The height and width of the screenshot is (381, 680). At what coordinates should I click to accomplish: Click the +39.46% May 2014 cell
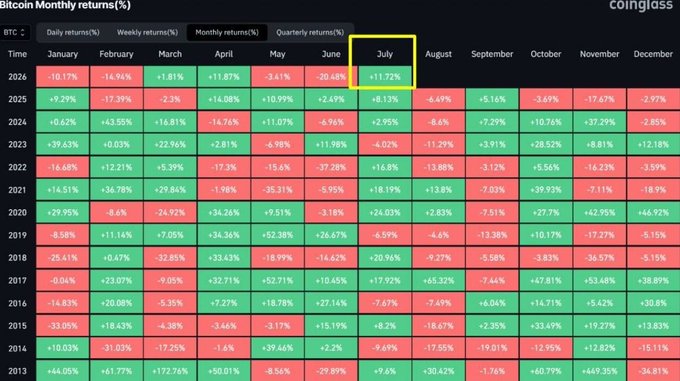pyautogui.click(x=278, y=348)
